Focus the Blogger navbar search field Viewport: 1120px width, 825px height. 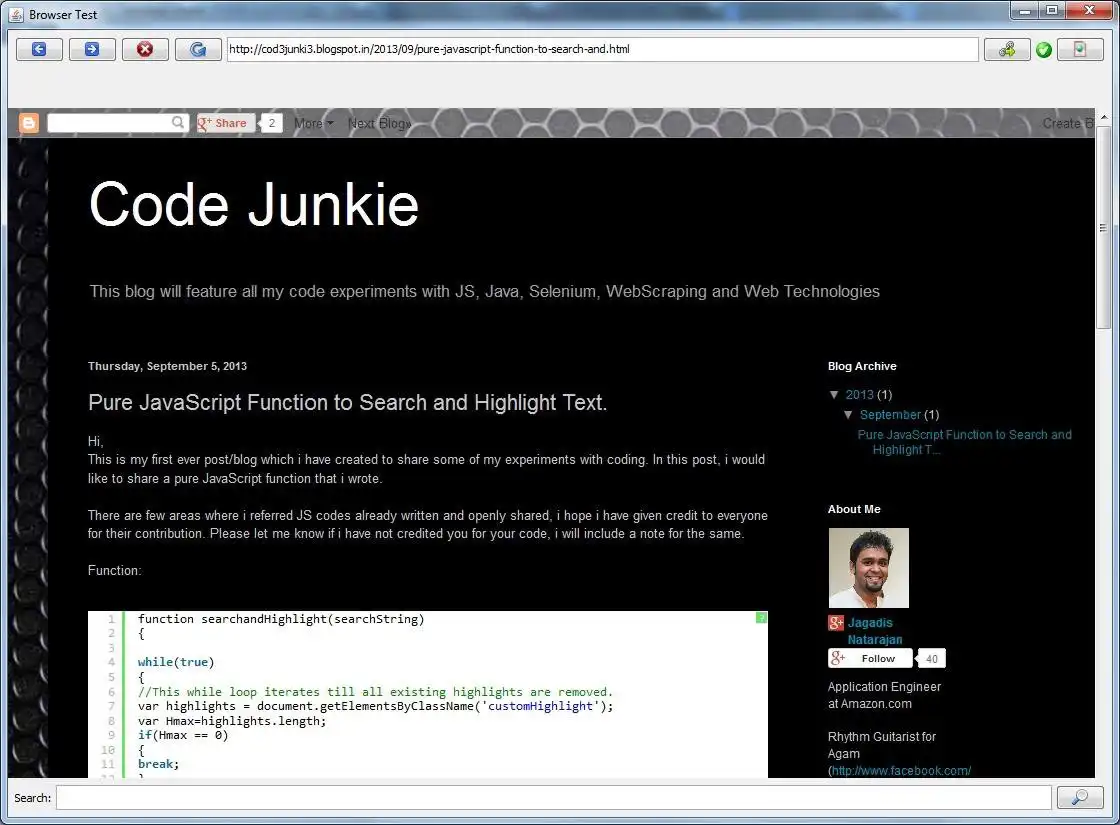[109, 123]
